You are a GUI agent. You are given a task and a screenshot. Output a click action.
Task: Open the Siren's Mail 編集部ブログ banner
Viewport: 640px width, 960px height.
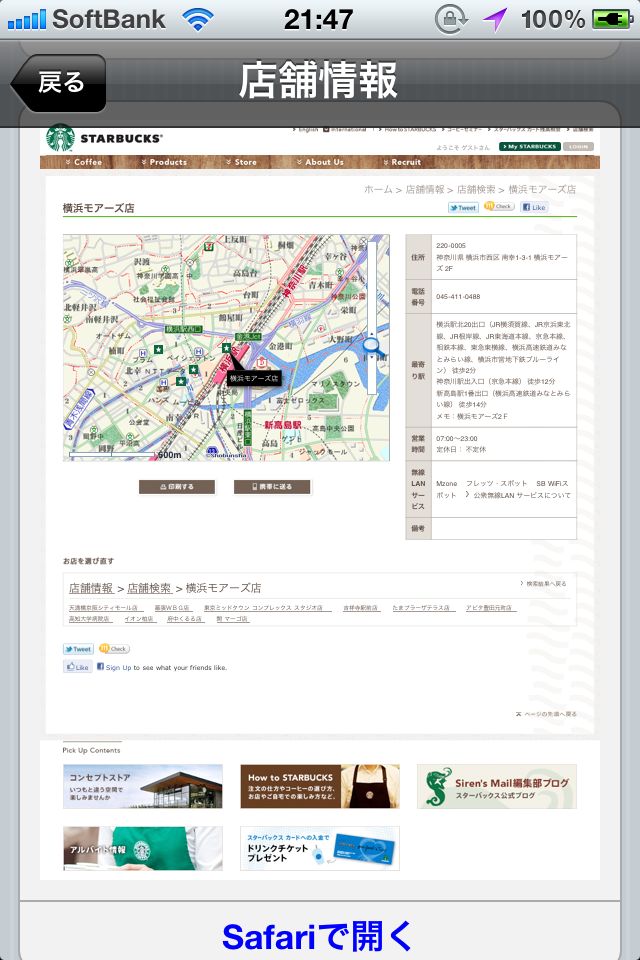point(496,786)
